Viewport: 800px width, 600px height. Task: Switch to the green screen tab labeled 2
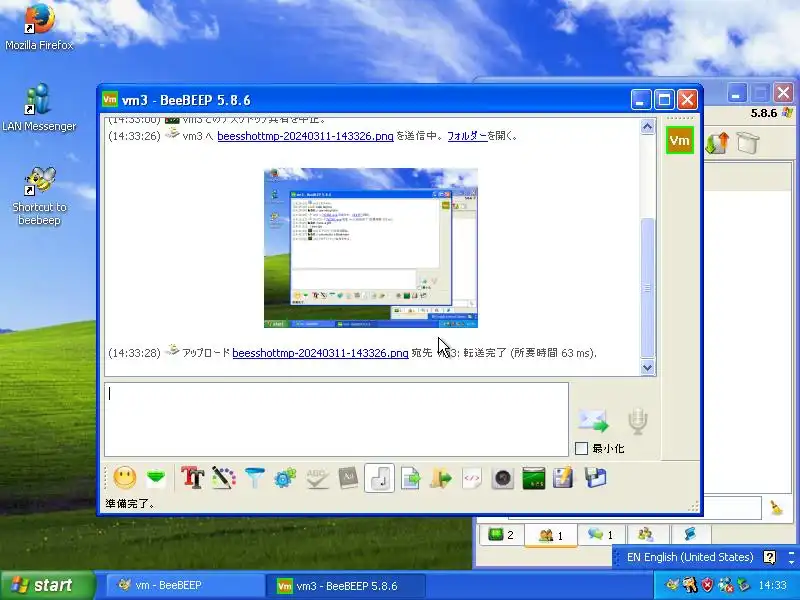[x=501, y=535]
